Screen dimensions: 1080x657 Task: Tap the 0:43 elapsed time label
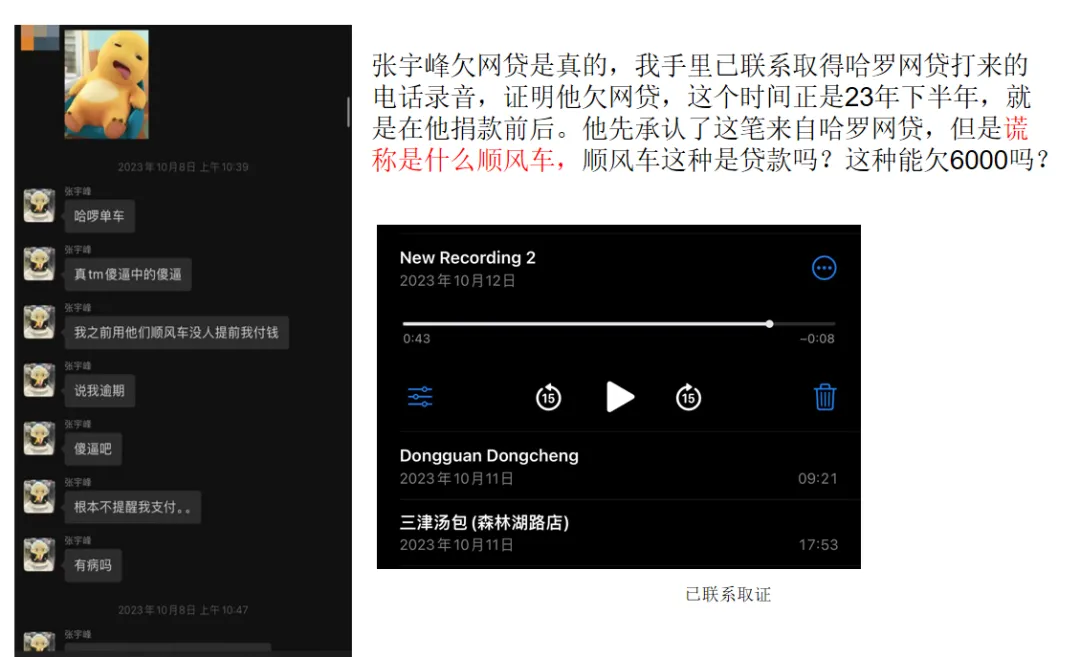click(417, 339)
